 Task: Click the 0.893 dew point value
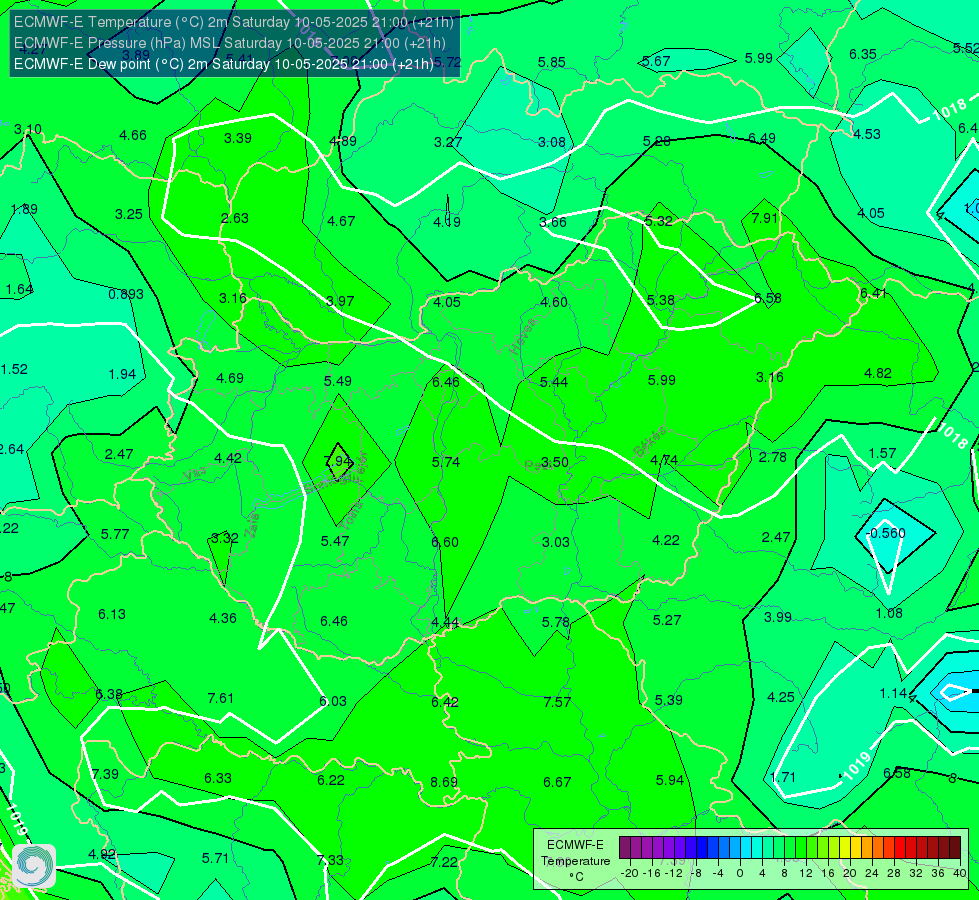[x=125, y=294]
